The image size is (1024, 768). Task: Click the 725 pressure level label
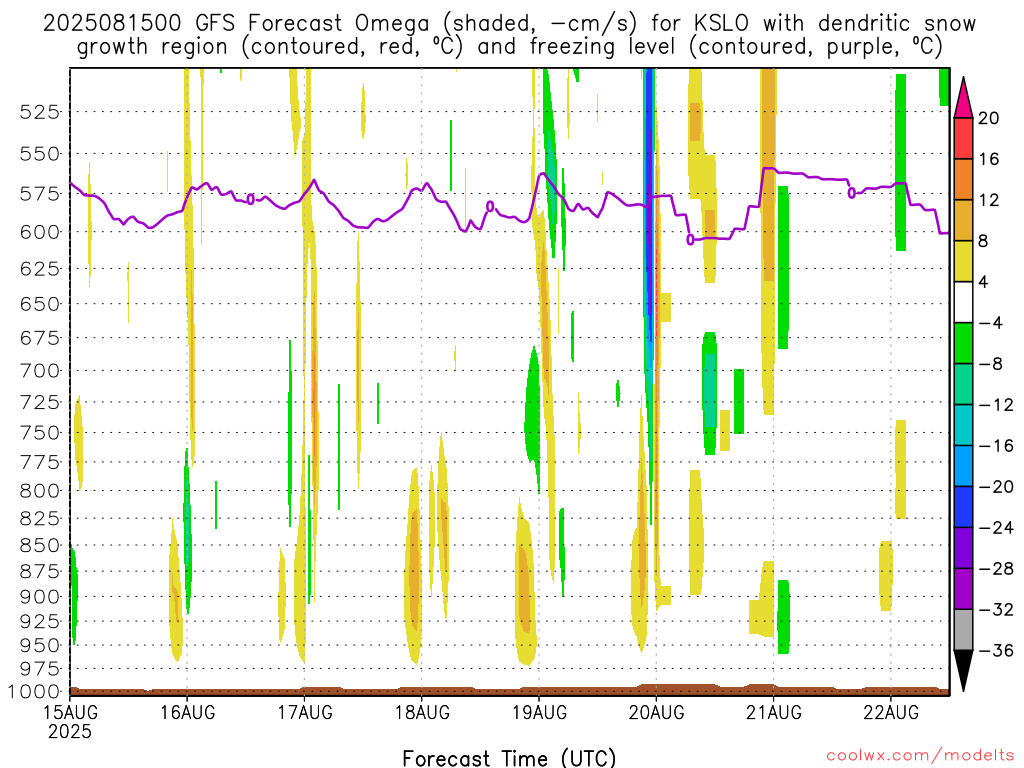[39, 402]
